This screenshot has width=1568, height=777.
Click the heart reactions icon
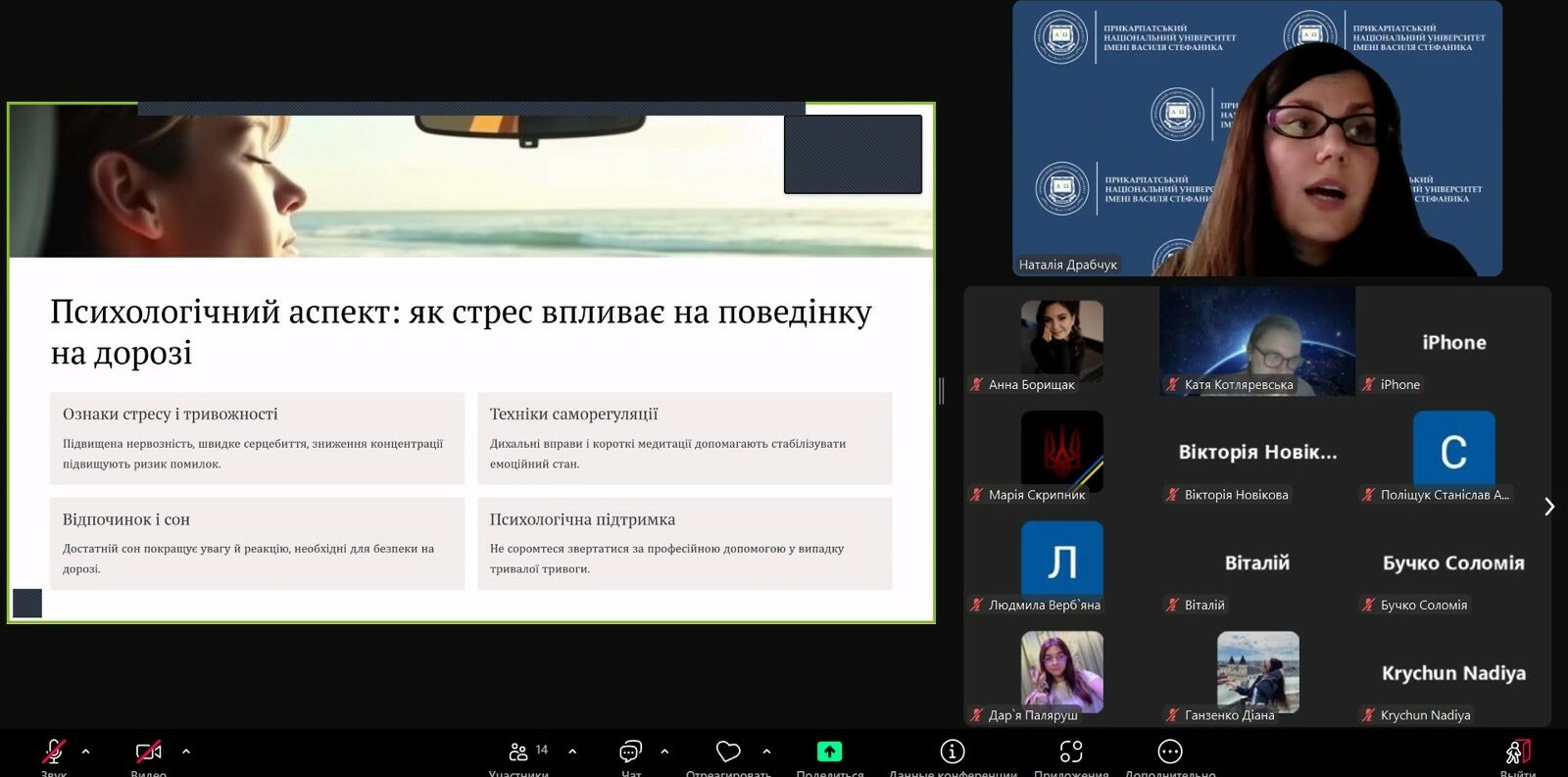click(728, 752)
